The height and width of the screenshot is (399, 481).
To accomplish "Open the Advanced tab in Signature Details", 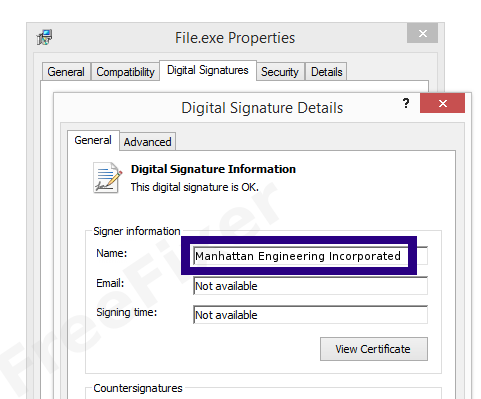I will pyautogui.click(x=147, y=142).
